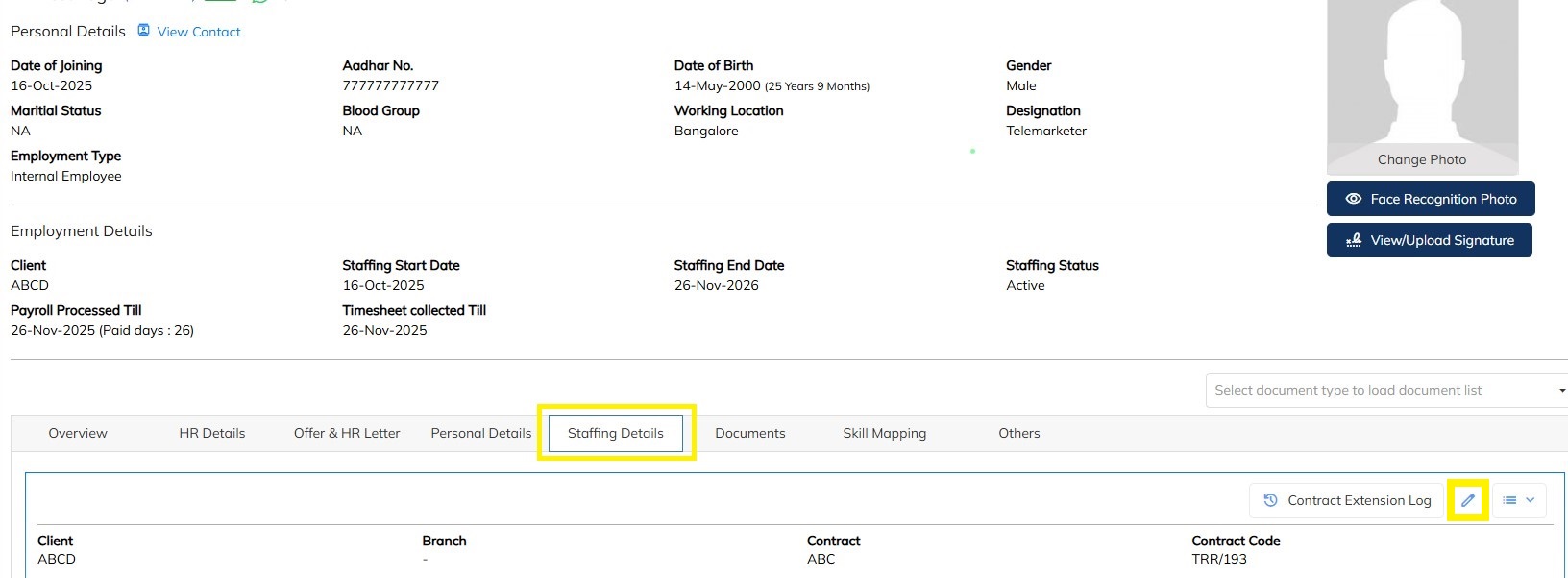Screen dimensions: 1568x578
Task: Click Change Photo under the profile picture
Action: pos(1422,159)
